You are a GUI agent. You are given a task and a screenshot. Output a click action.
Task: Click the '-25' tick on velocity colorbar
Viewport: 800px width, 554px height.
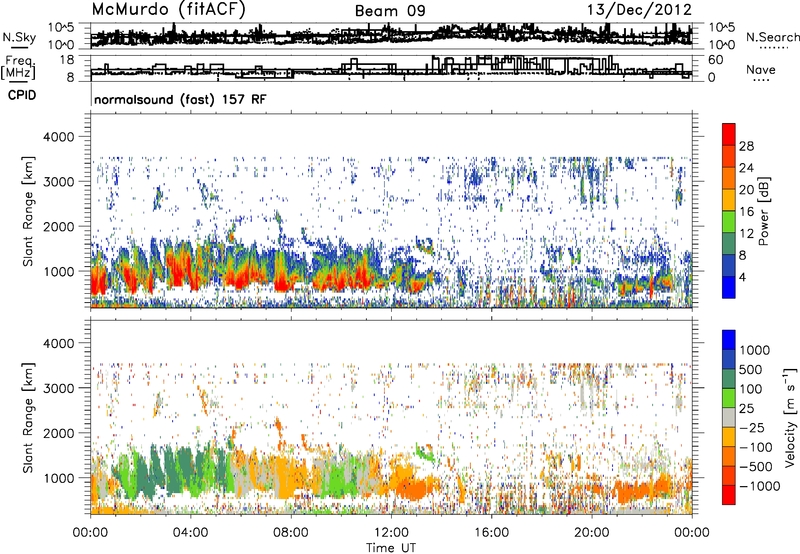click(754, 427)
